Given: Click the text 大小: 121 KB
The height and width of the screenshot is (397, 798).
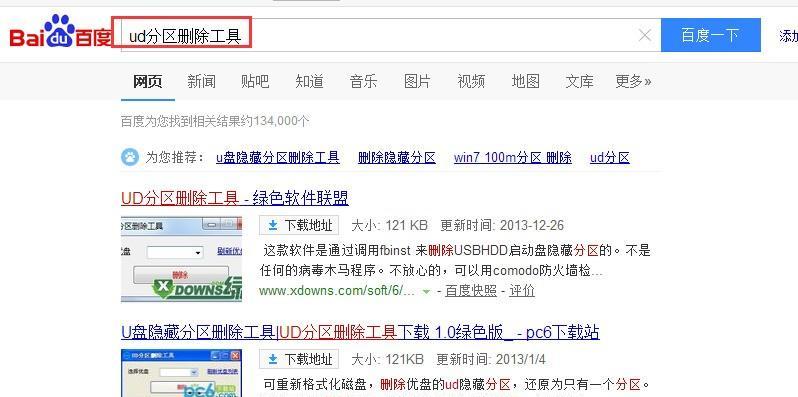Looking at the screenshot, I should [x=389, y=225].
